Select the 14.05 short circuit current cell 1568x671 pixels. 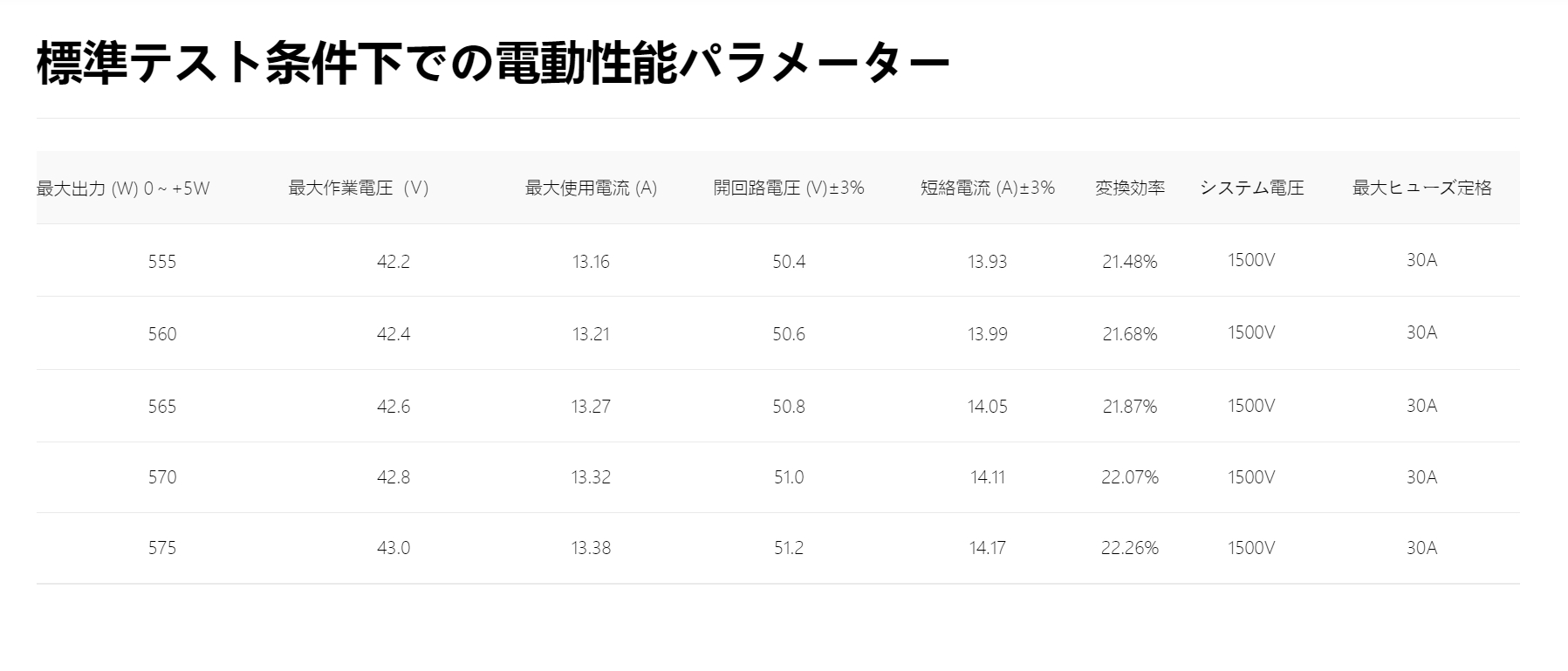(x=988, y=407)
